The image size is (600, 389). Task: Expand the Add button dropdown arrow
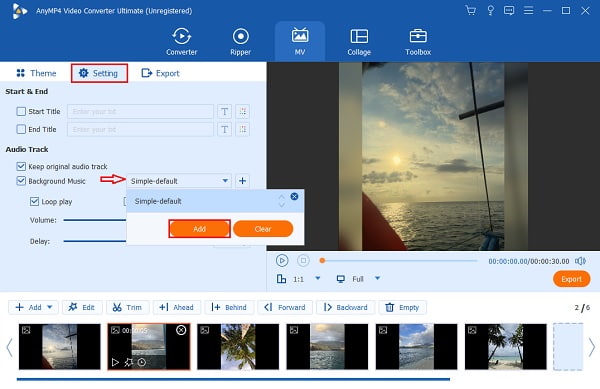(50, 307)
